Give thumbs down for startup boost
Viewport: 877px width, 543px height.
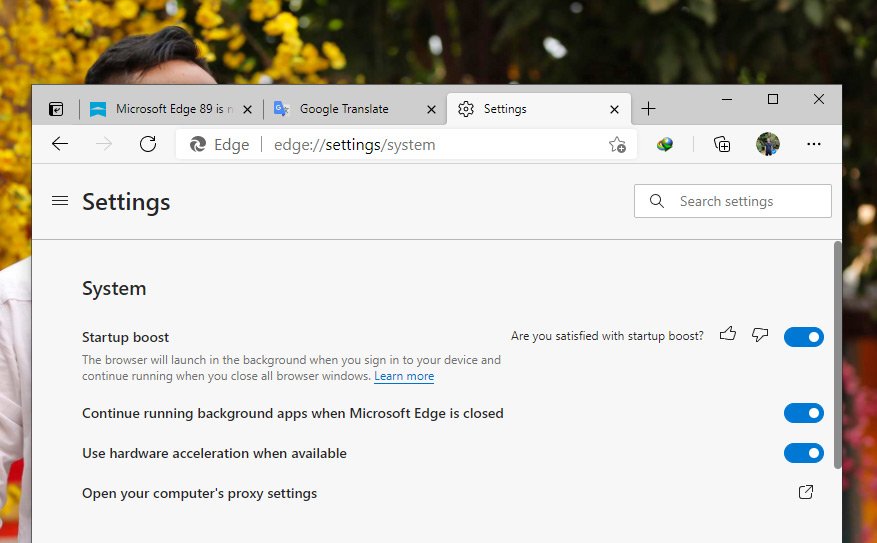click(x=760, y=334)
